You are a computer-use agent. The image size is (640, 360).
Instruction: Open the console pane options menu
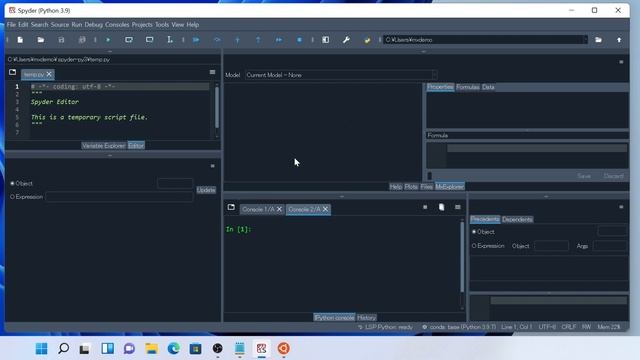[458, 207]
